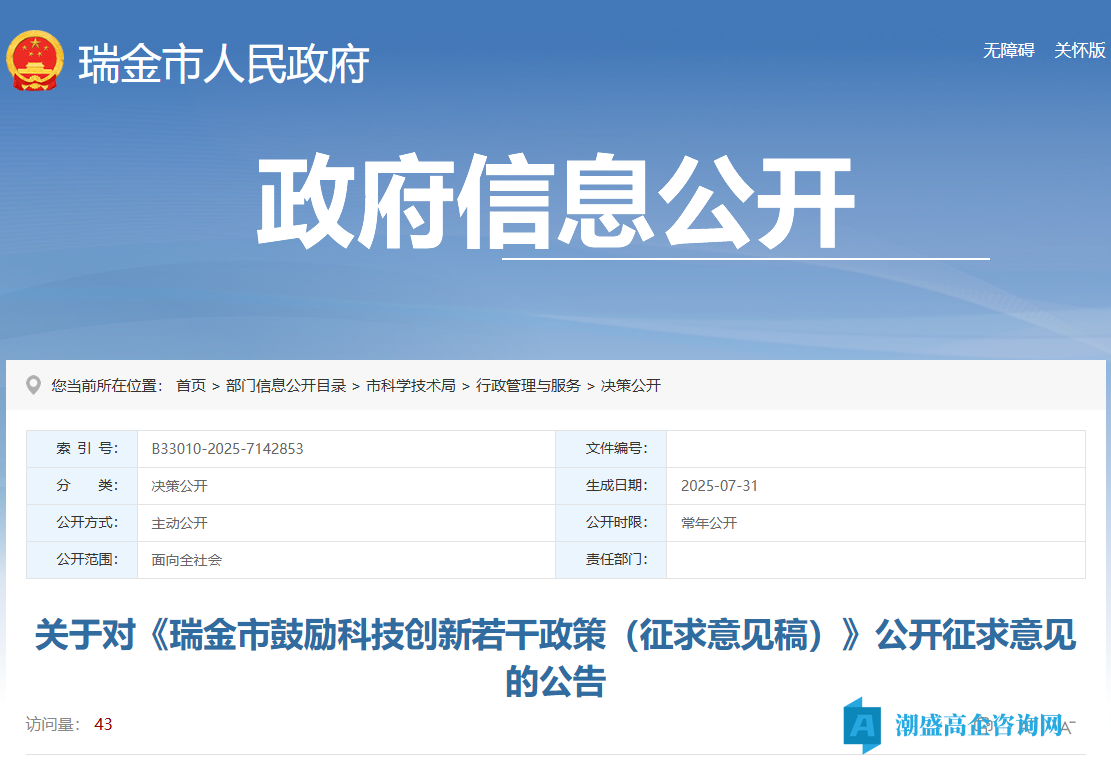Select index number B33010-2025-7142853
Screen dimensions: 1111x760
pos(227,449)
